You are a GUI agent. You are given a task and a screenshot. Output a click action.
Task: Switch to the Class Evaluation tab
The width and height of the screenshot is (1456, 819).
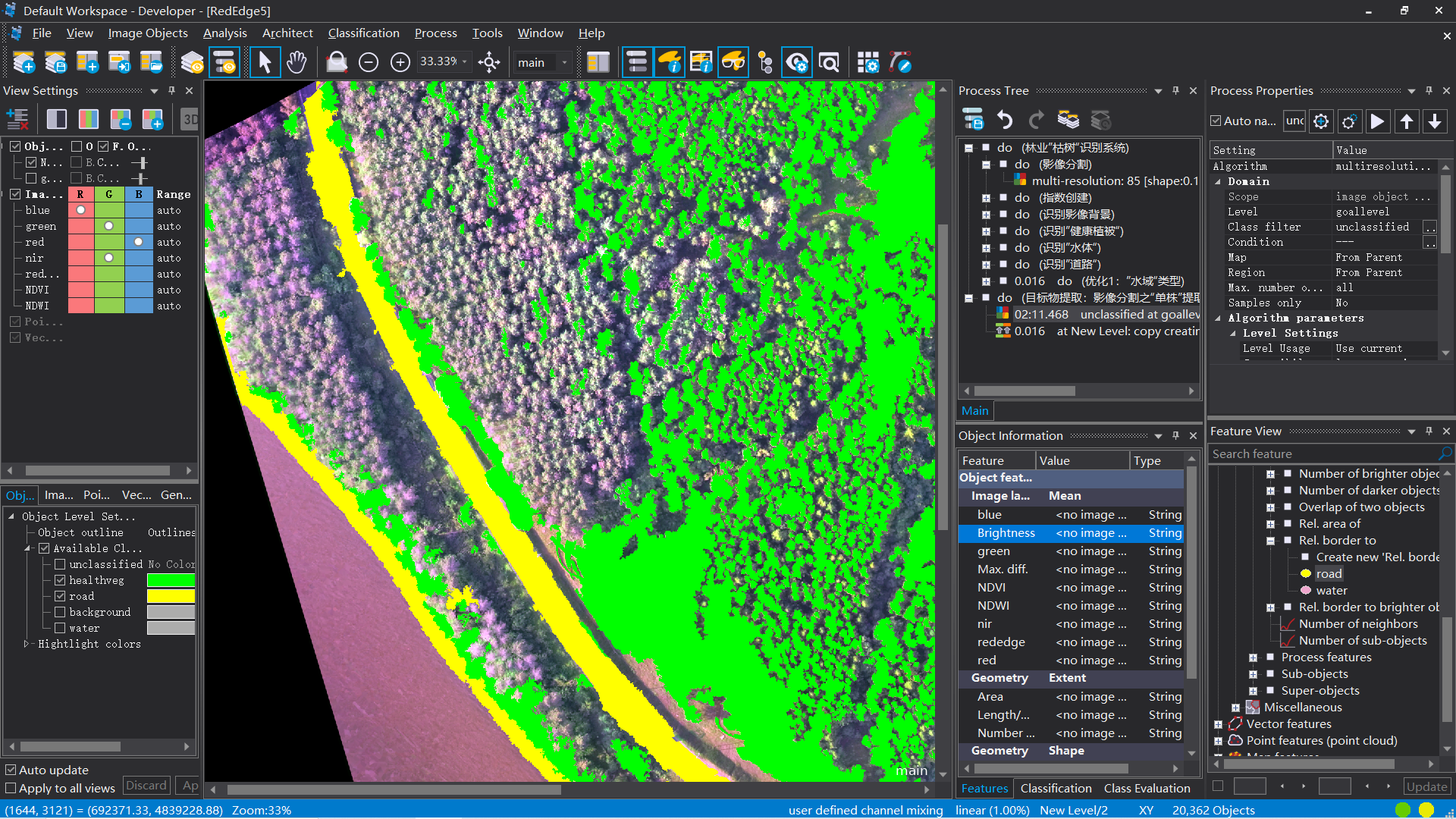tap(1147, 788)
